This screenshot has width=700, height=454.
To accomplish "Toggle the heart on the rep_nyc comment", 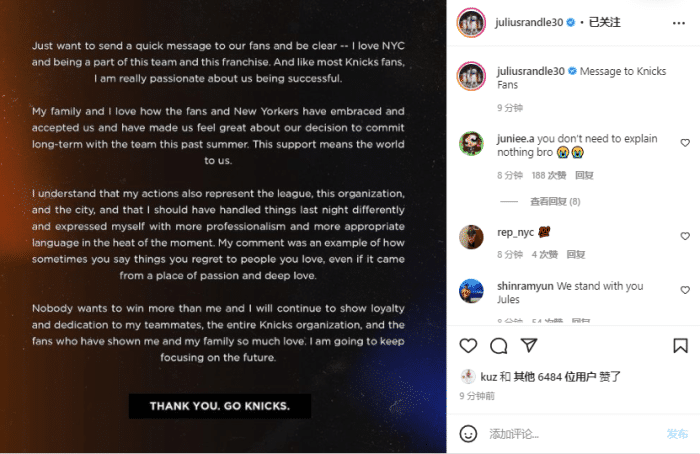I will (x=685, y=237).
